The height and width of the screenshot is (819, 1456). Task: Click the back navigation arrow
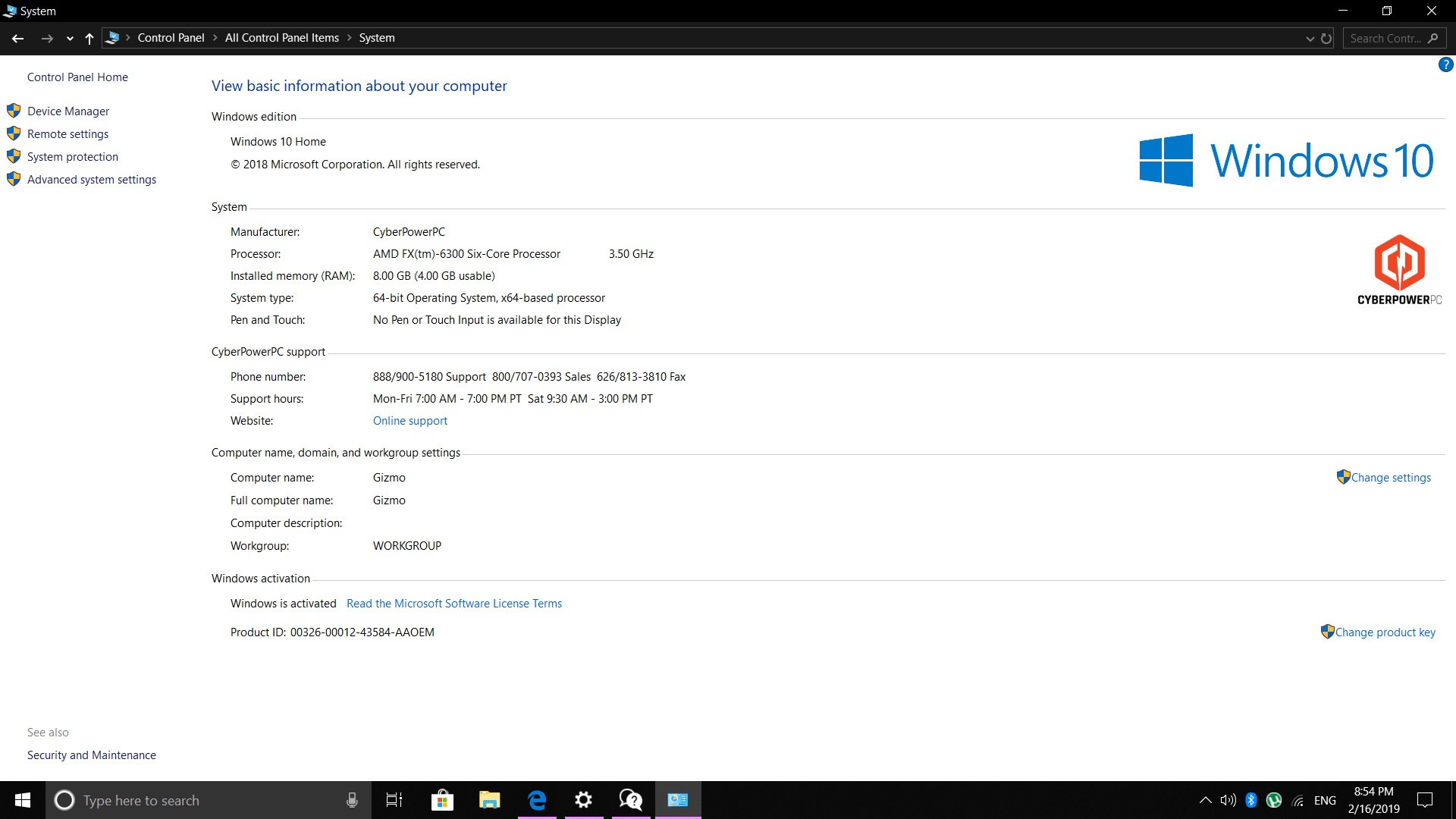[x=18, y=39]
